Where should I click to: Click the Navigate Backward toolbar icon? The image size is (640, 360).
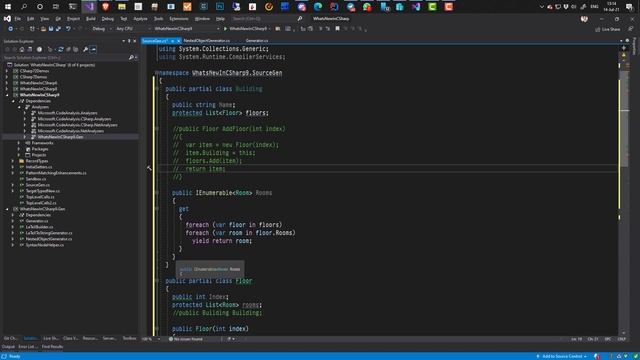11,29
